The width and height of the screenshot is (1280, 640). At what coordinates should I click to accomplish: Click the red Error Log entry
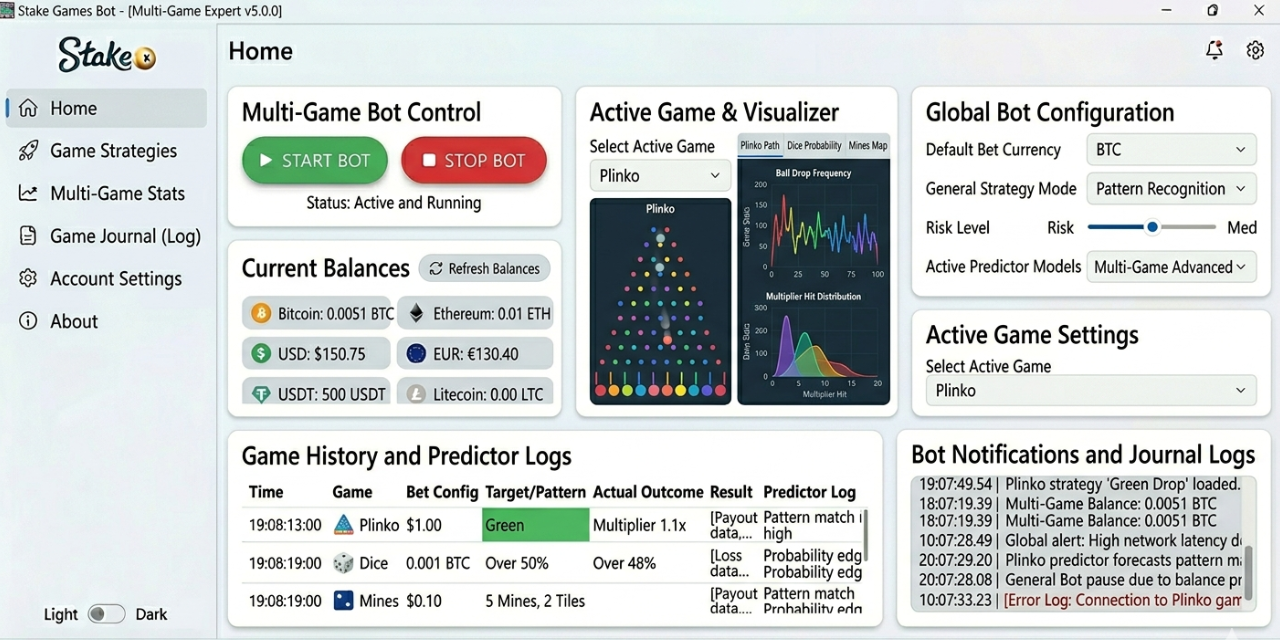point(1080,600)
